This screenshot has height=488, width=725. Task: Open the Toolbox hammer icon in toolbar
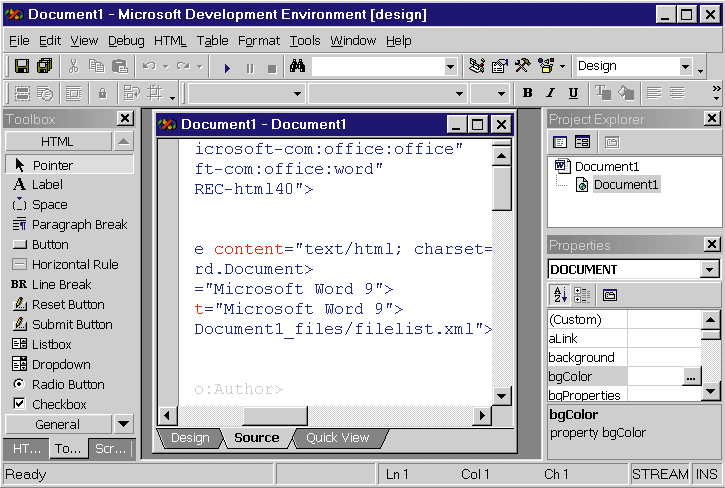coord(523,67)
